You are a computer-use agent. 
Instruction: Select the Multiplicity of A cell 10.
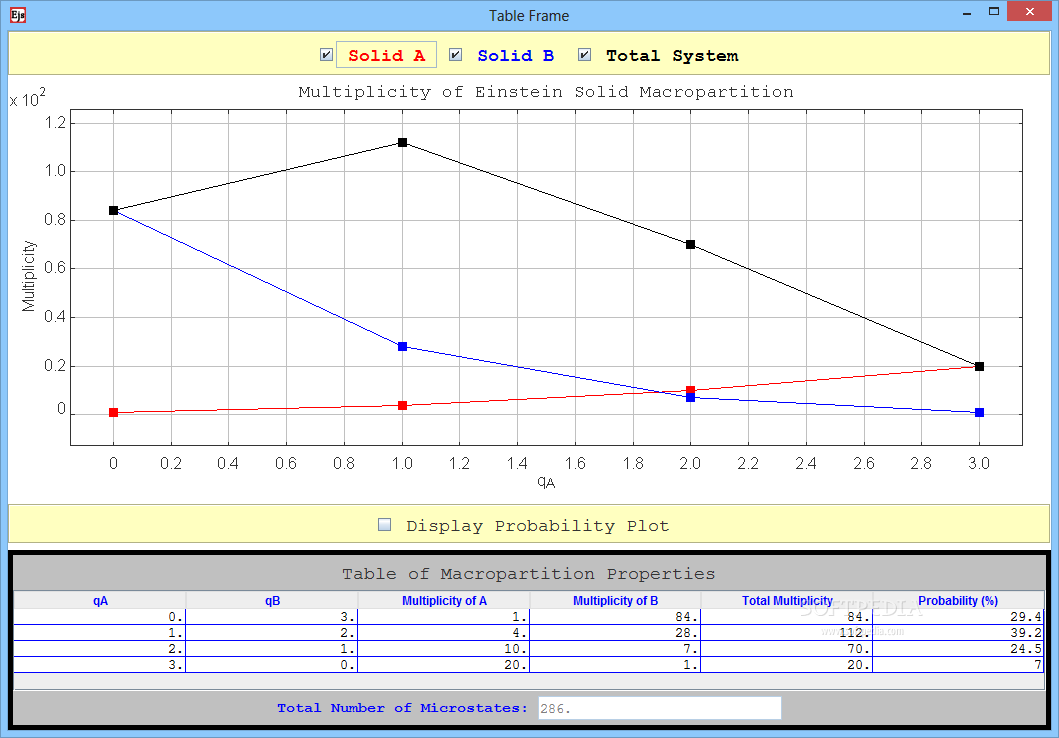(x=443, y=648)
